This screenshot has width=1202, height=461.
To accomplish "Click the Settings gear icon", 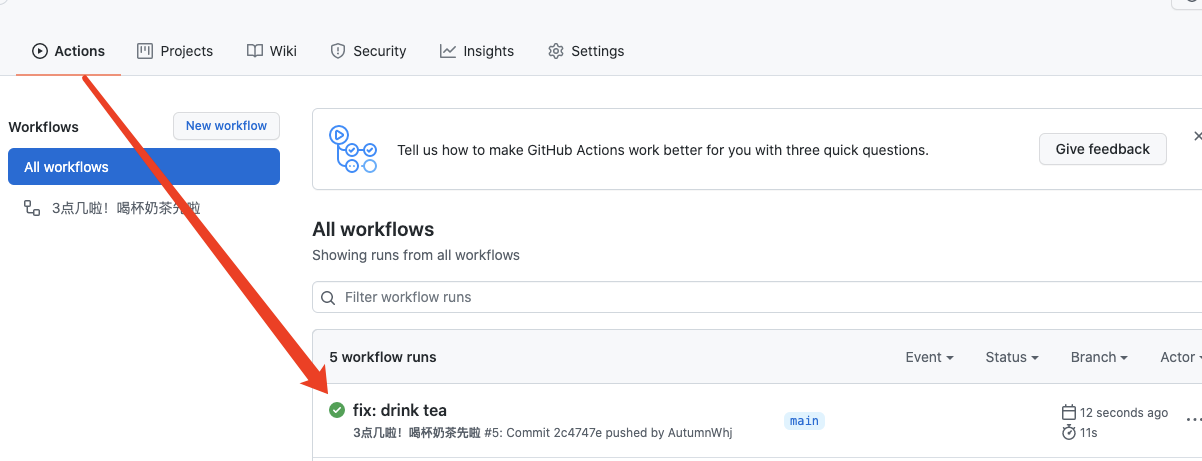I will click(556, 51).
